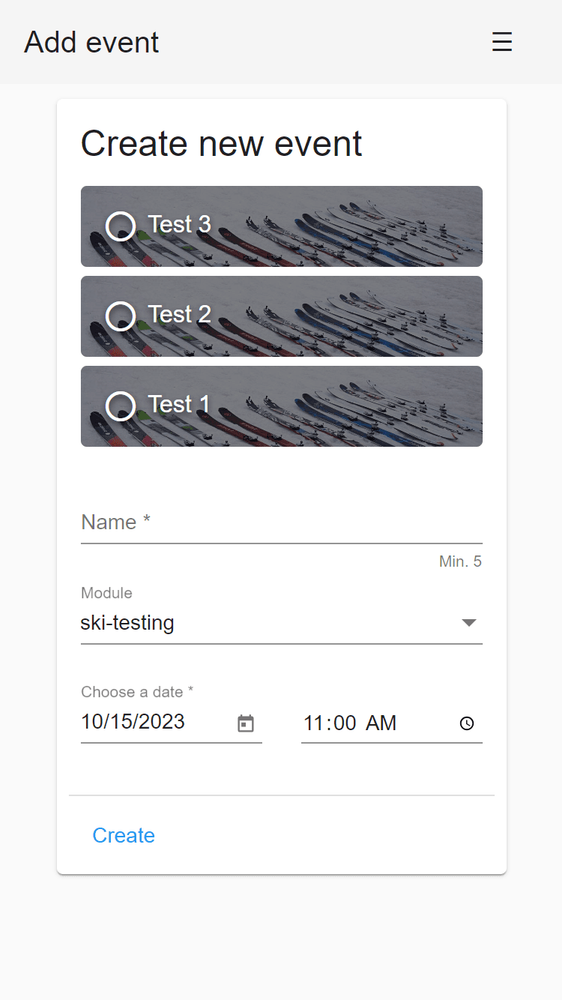Click the 10/15/2023 date field
Screen dimensions: 562x1000
tap(171, 722)
